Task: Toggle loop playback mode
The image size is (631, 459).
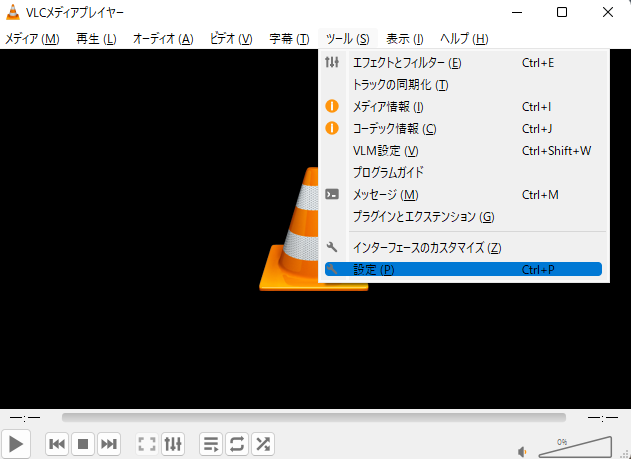Action: click(237, 443)
